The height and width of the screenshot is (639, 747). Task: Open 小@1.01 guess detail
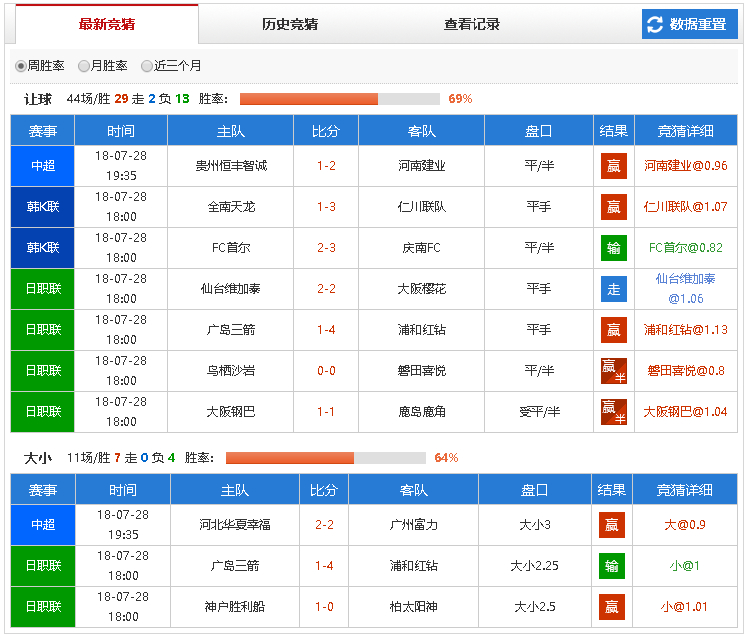pyautogui.click(x=685, y=607)
